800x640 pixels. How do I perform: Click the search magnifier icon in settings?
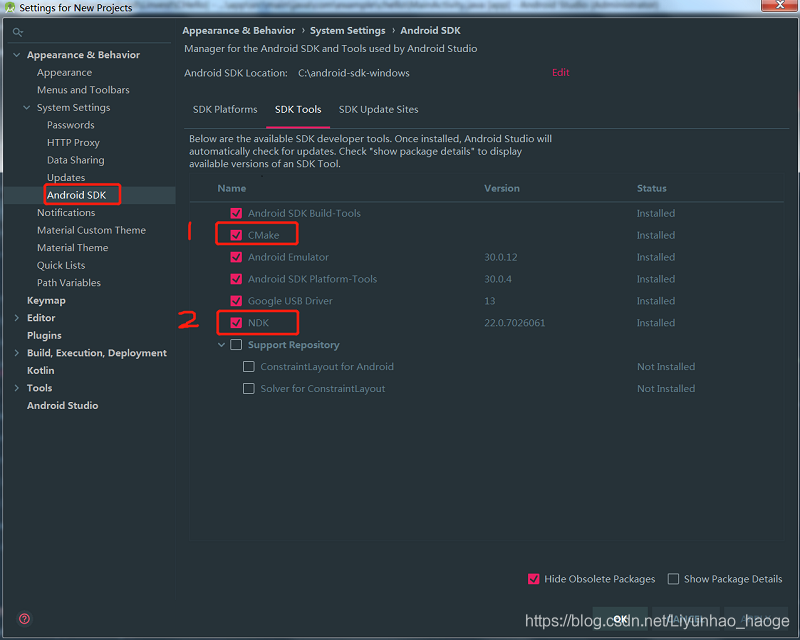click(x=17, y=32)
